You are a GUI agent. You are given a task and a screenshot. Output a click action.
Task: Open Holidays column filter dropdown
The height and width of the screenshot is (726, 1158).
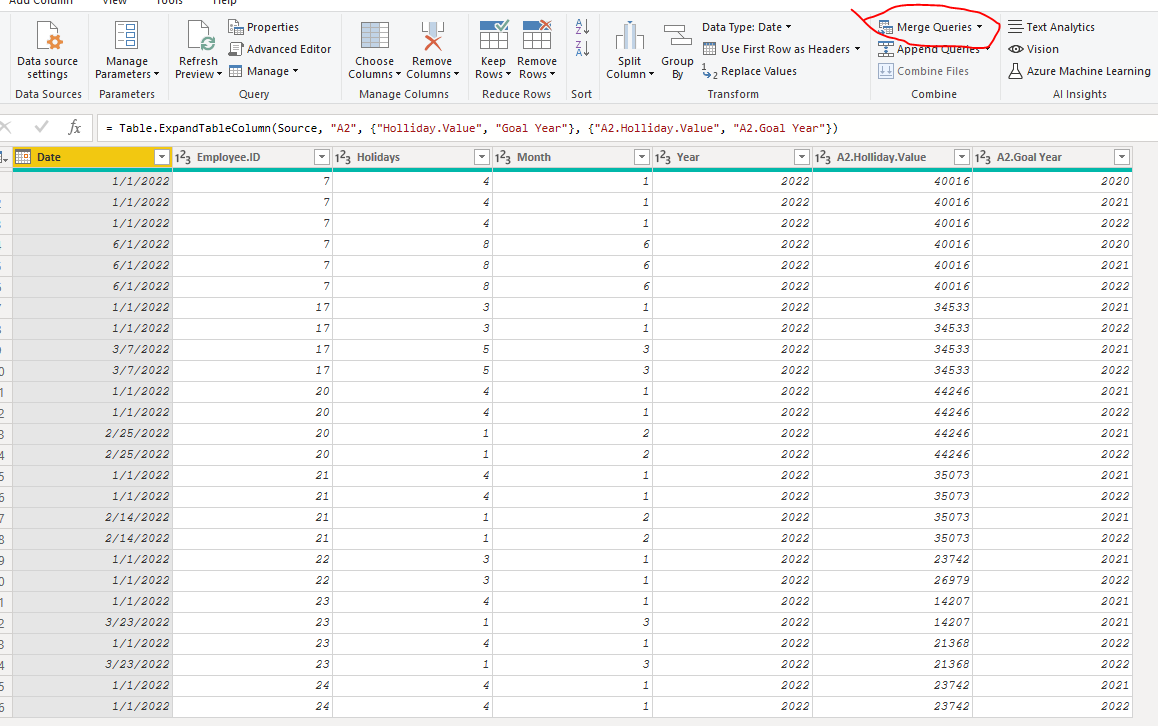[482, 157]
